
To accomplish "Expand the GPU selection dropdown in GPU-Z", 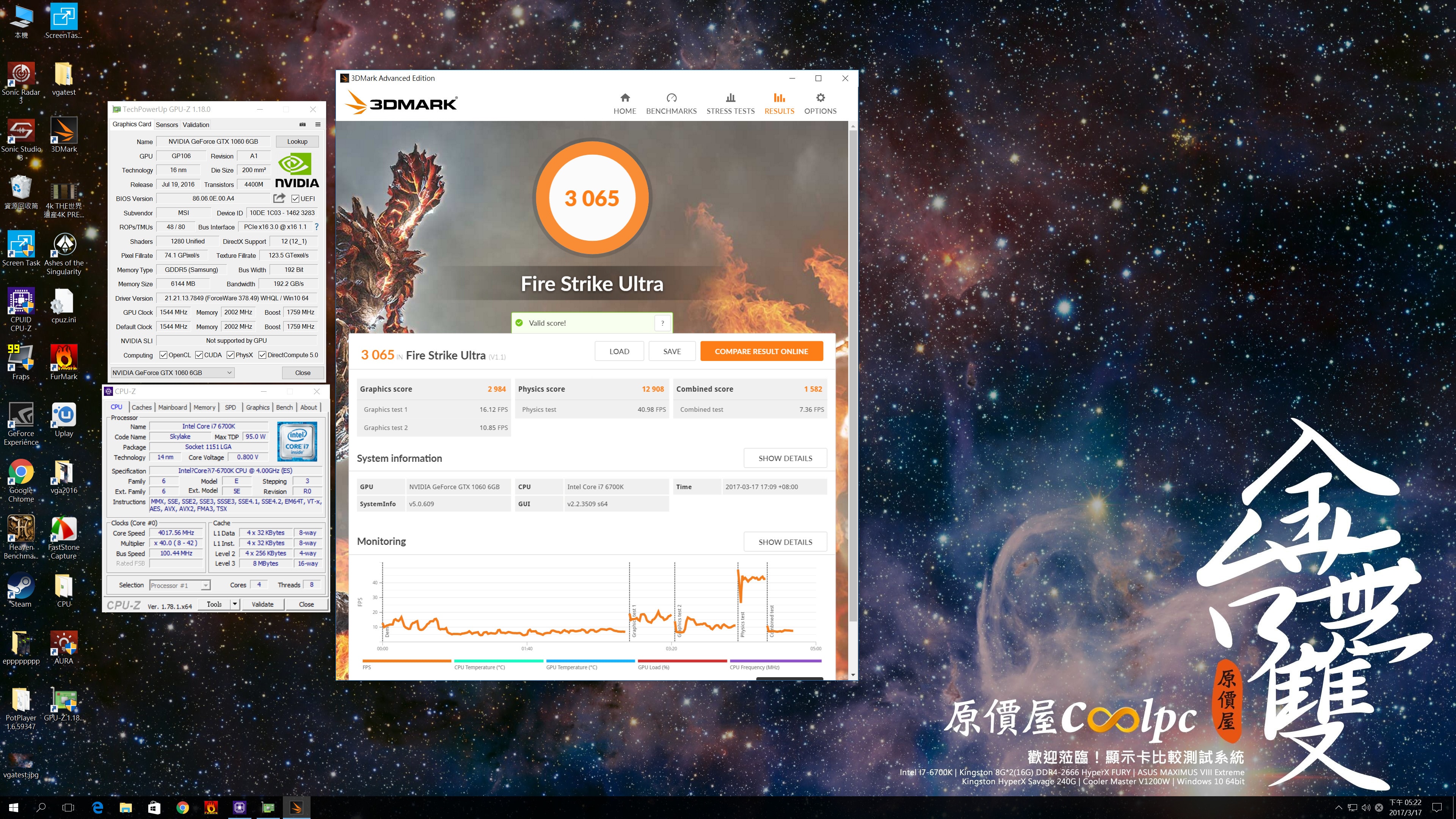I will [x=173, y=372].
